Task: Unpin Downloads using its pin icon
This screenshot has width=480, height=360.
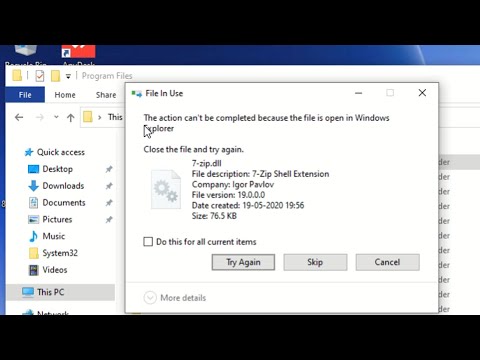Action: [x=109, y=186]
